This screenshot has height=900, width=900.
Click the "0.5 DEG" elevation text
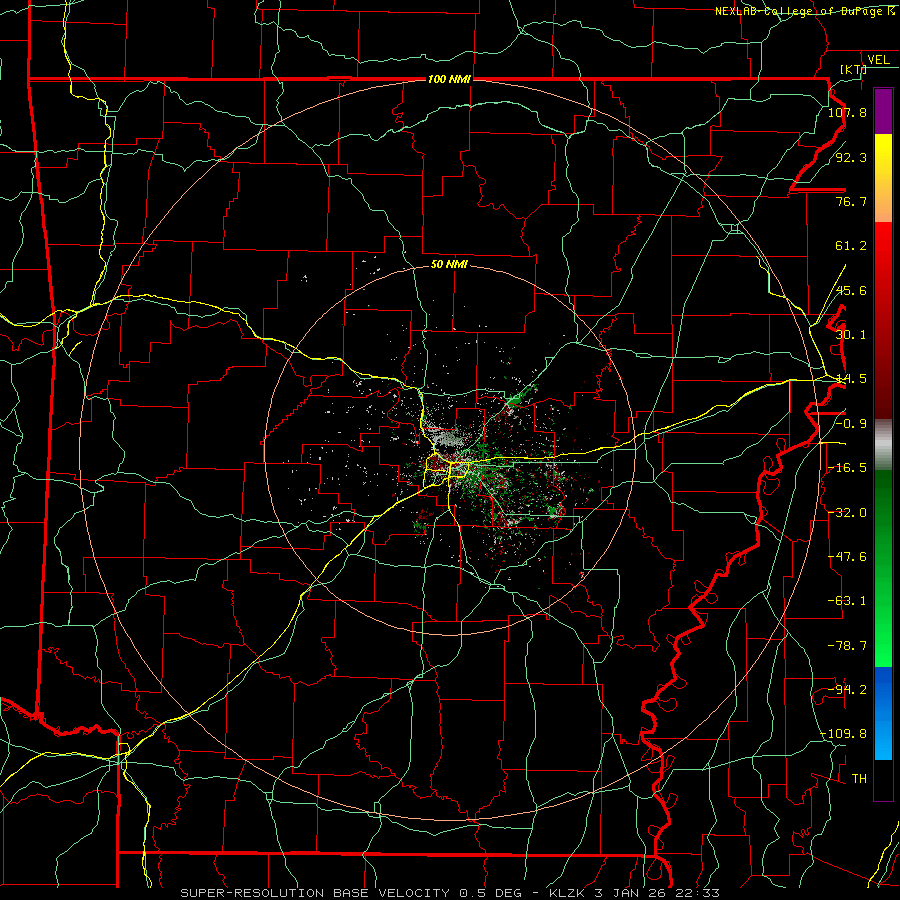point(490,893)
